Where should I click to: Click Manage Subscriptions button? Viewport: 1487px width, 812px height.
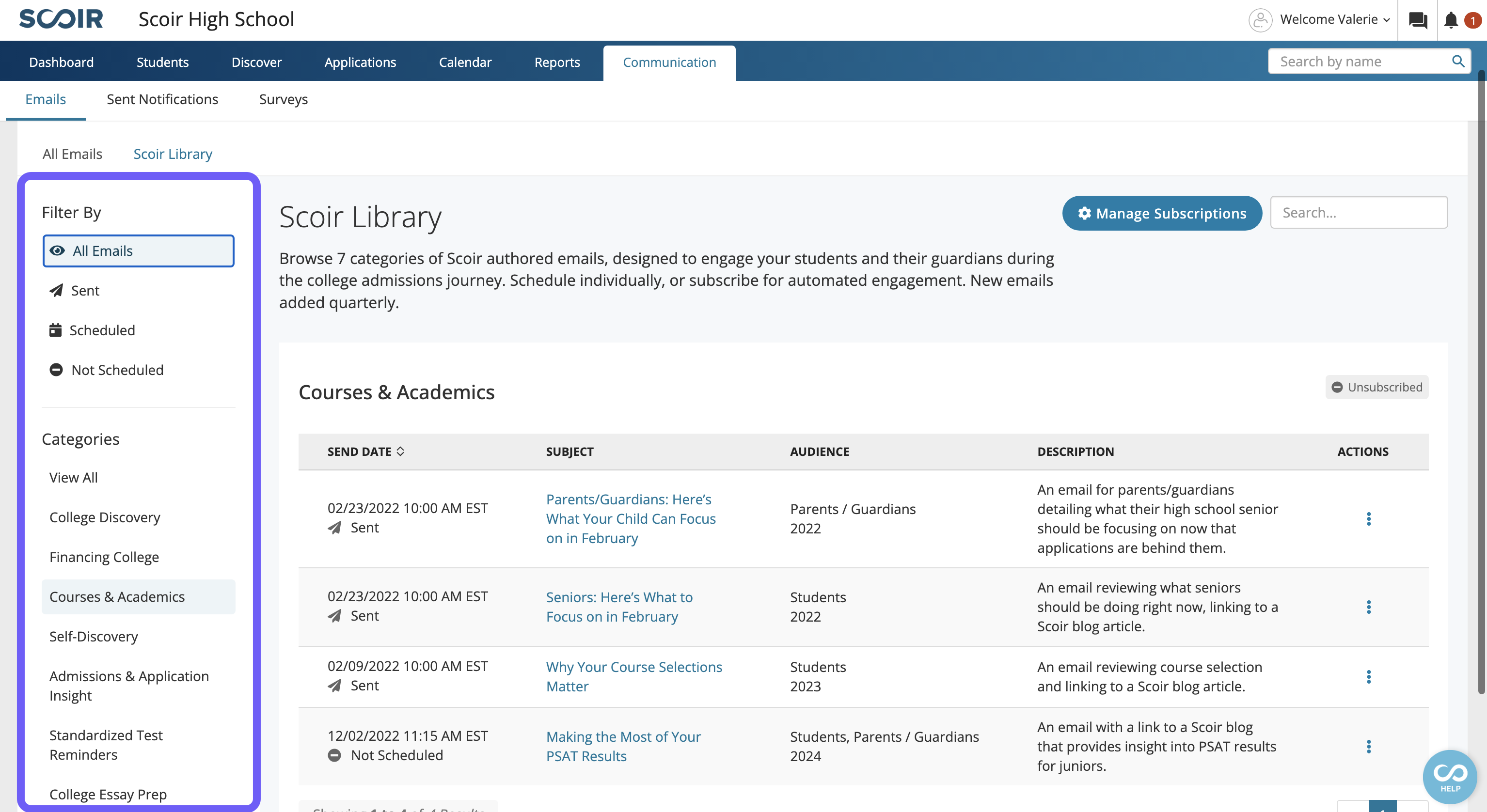(1162, 214)
